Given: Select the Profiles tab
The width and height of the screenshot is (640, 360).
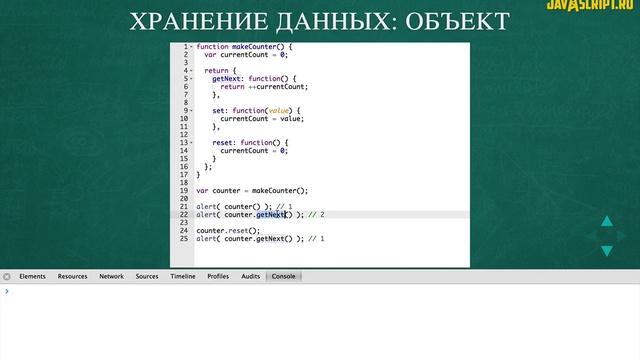Looking at the screenshot, I should pos(218,276).
